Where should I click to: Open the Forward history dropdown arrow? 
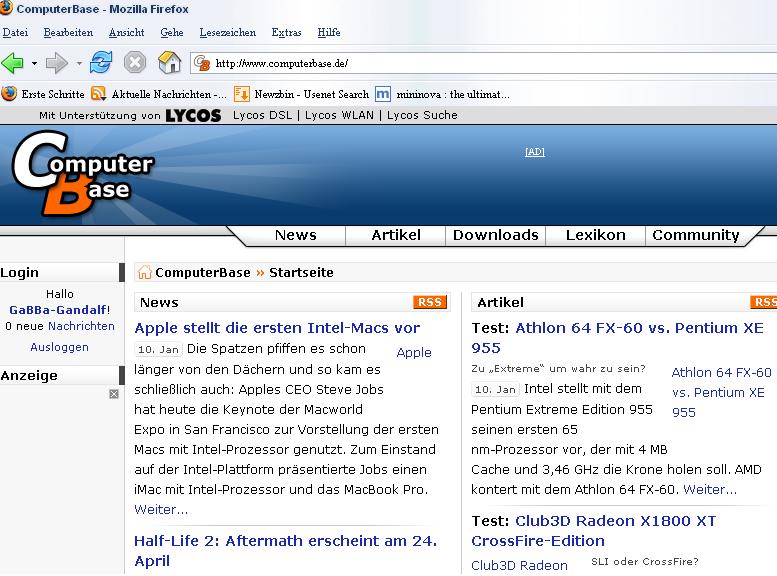click(x=79, y=63)
